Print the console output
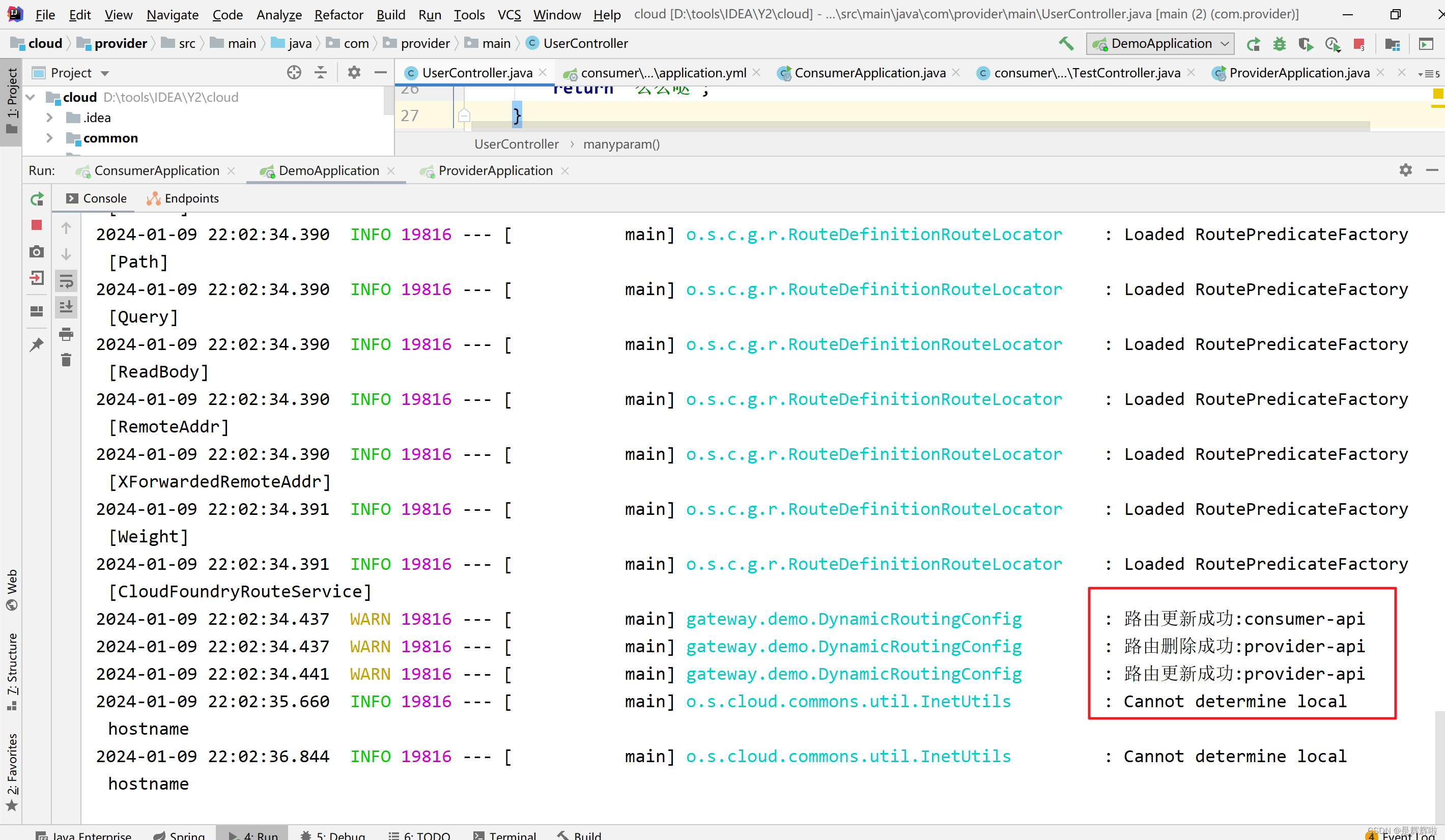 [67, 334]
